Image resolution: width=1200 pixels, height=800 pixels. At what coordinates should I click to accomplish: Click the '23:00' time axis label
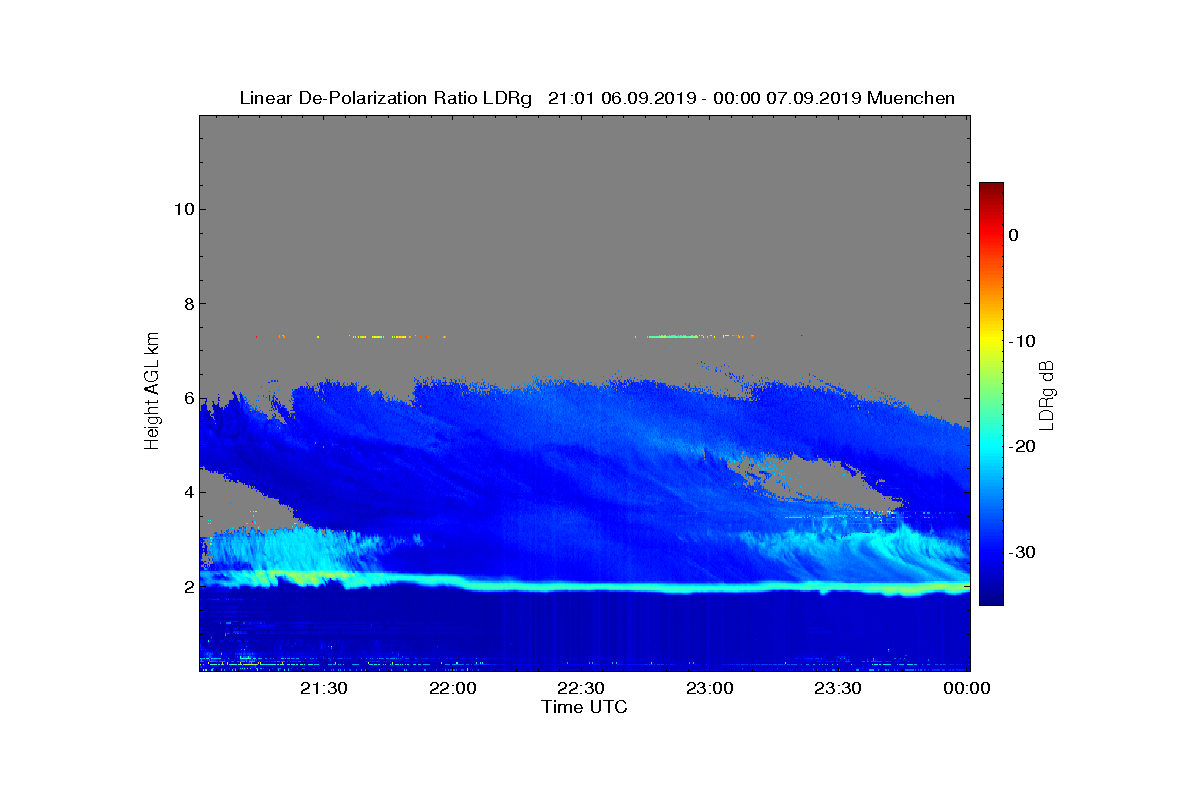click(x=711, y=688)
